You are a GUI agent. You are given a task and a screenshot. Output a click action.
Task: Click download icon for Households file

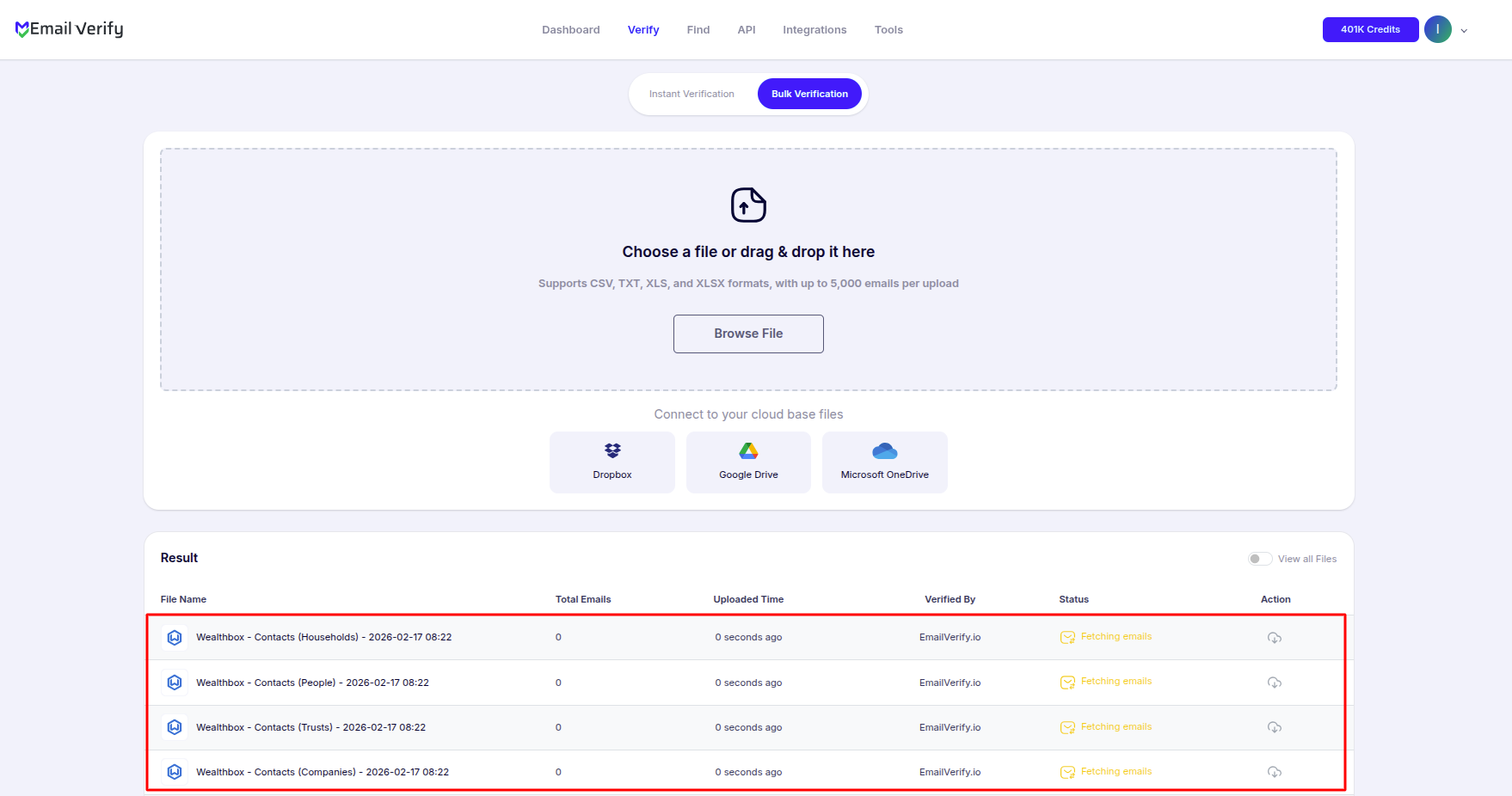tap(1275, 638)
